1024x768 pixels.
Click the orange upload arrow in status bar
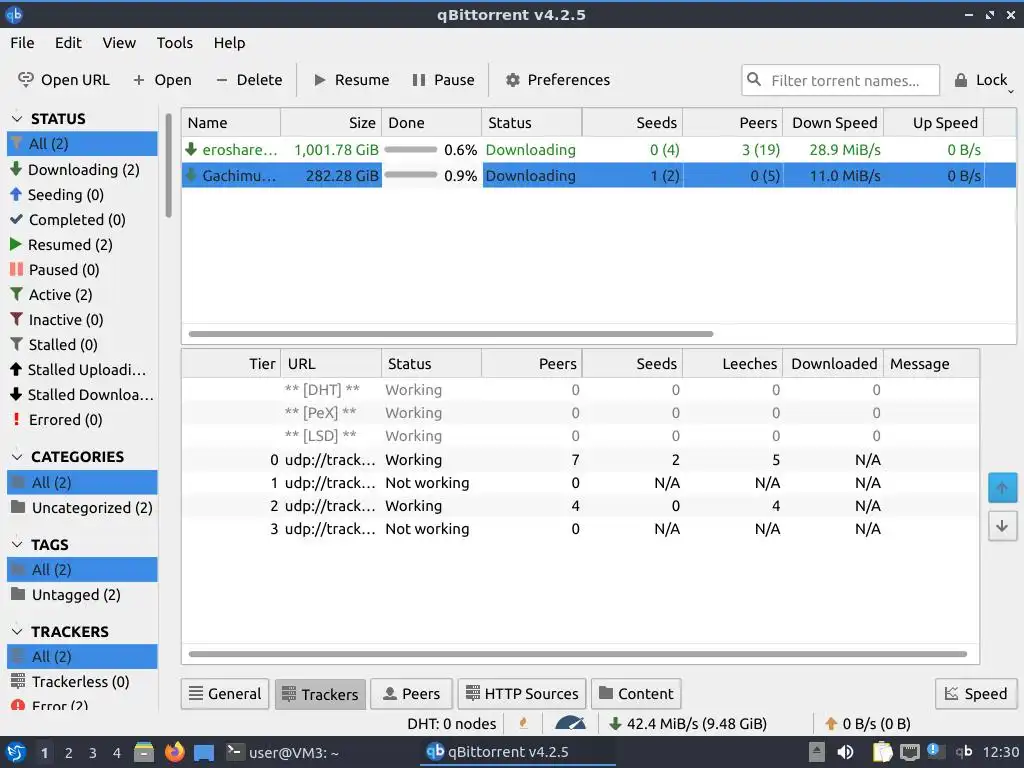pyautogui.click(x=831, y=724)
